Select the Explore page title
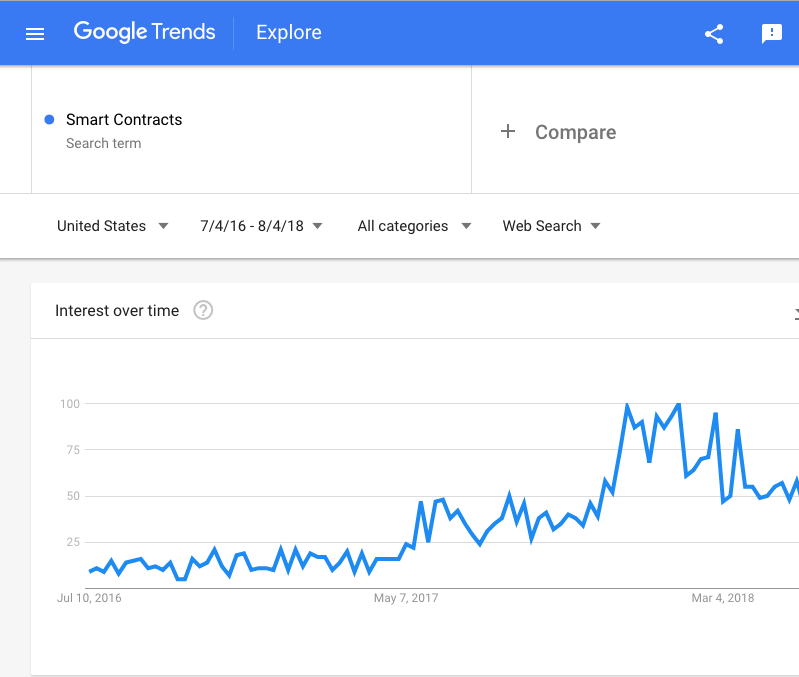This screenshot has width=799, height=677. [x=288, y=33]
